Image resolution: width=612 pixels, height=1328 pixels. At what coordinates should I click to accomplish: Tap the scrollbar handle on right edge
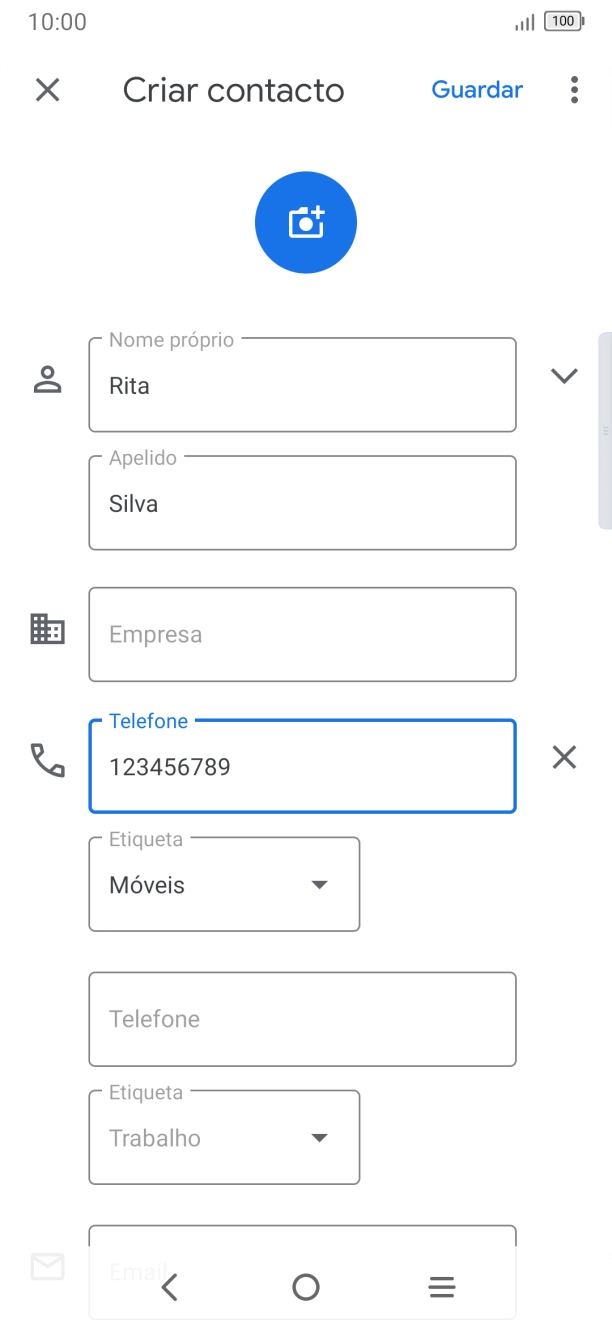(x=604, y=430)
